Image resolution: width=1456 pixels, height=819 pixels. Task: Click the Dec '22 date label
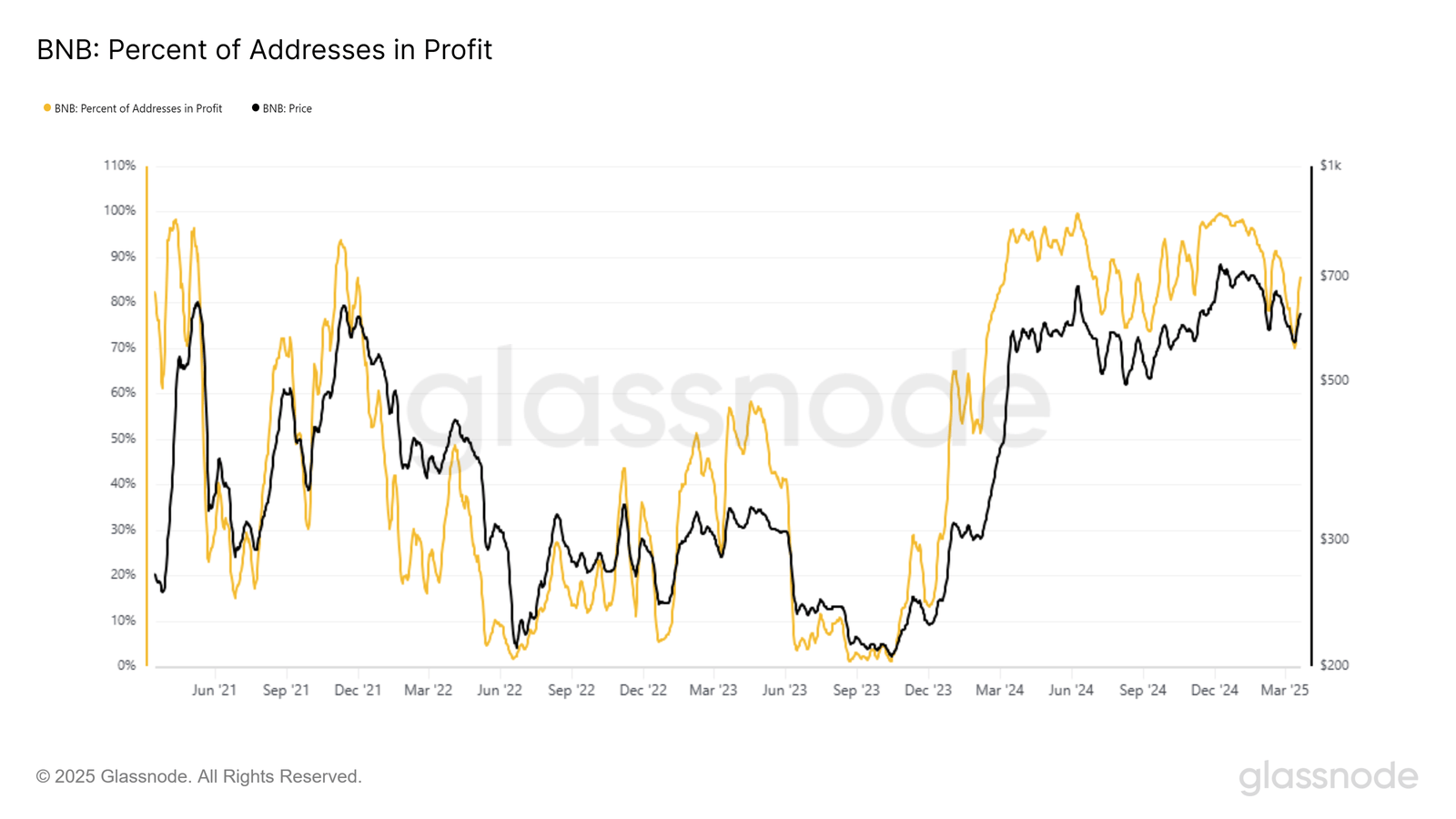click(x=642, y=690)
